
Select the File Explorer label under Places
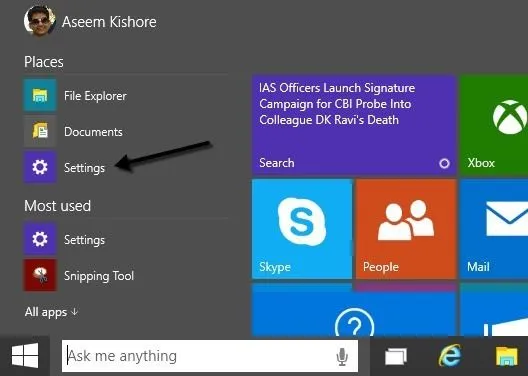[x=95, y=96]
